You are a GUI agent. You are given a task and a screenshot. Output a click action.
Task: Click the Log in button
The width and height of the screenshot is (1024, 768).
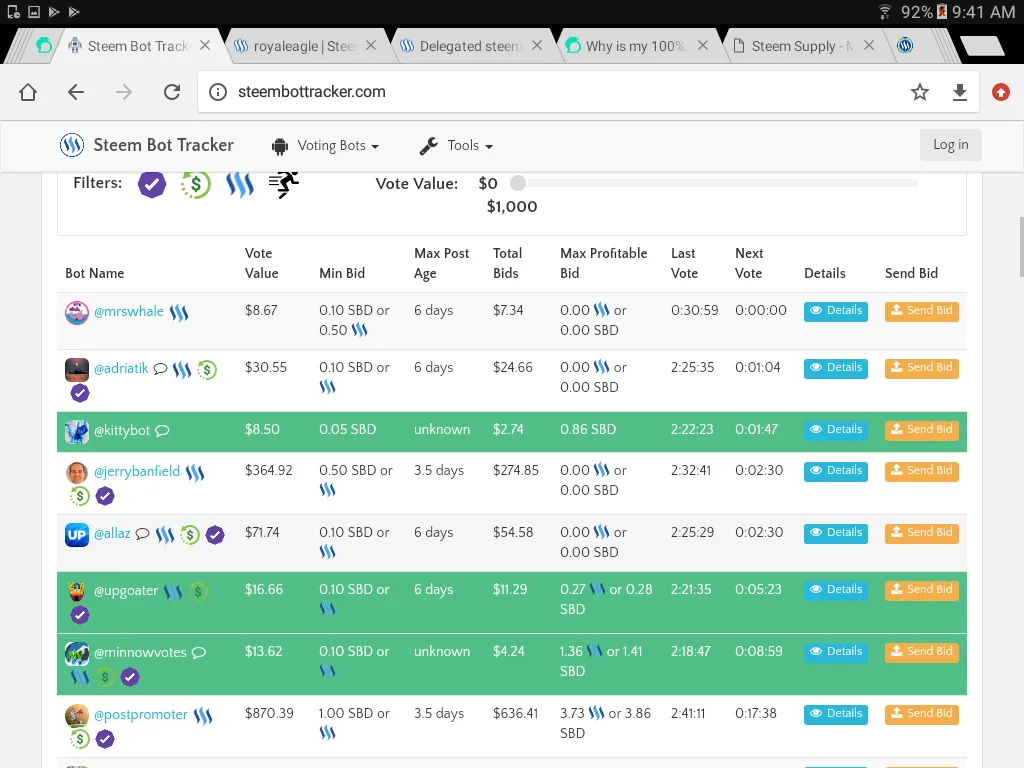[x=950, y=145]
